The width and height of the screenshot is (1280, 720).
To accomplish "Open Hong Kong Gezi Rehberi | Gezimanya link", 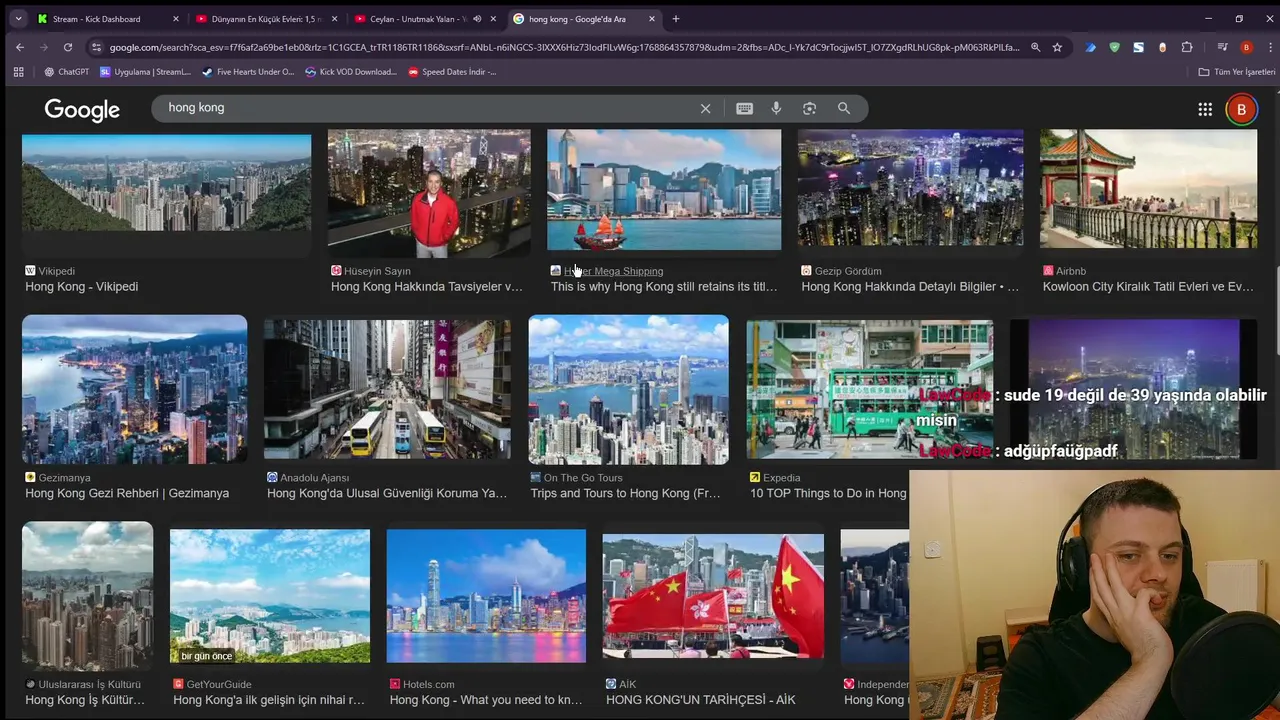I will coord(127,494).
